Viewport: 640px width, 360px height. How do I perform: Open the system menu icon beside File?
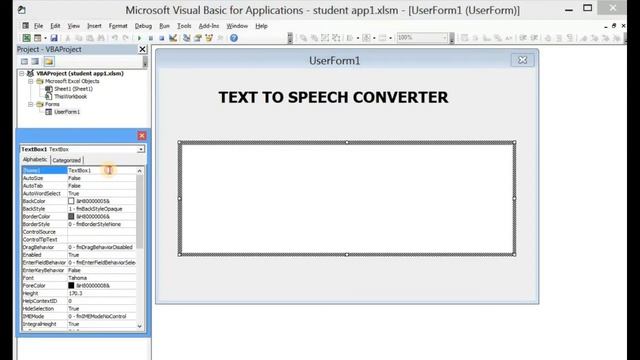pos(25,26)
